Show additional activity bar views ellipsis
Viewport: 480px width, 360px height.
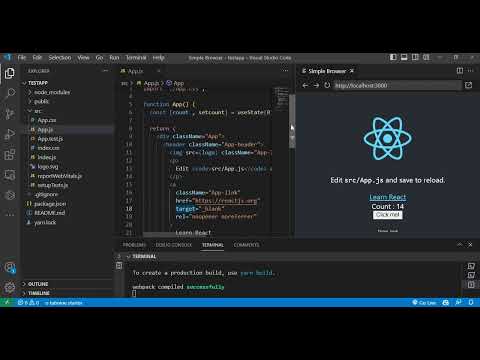click(x=10, y=215)
